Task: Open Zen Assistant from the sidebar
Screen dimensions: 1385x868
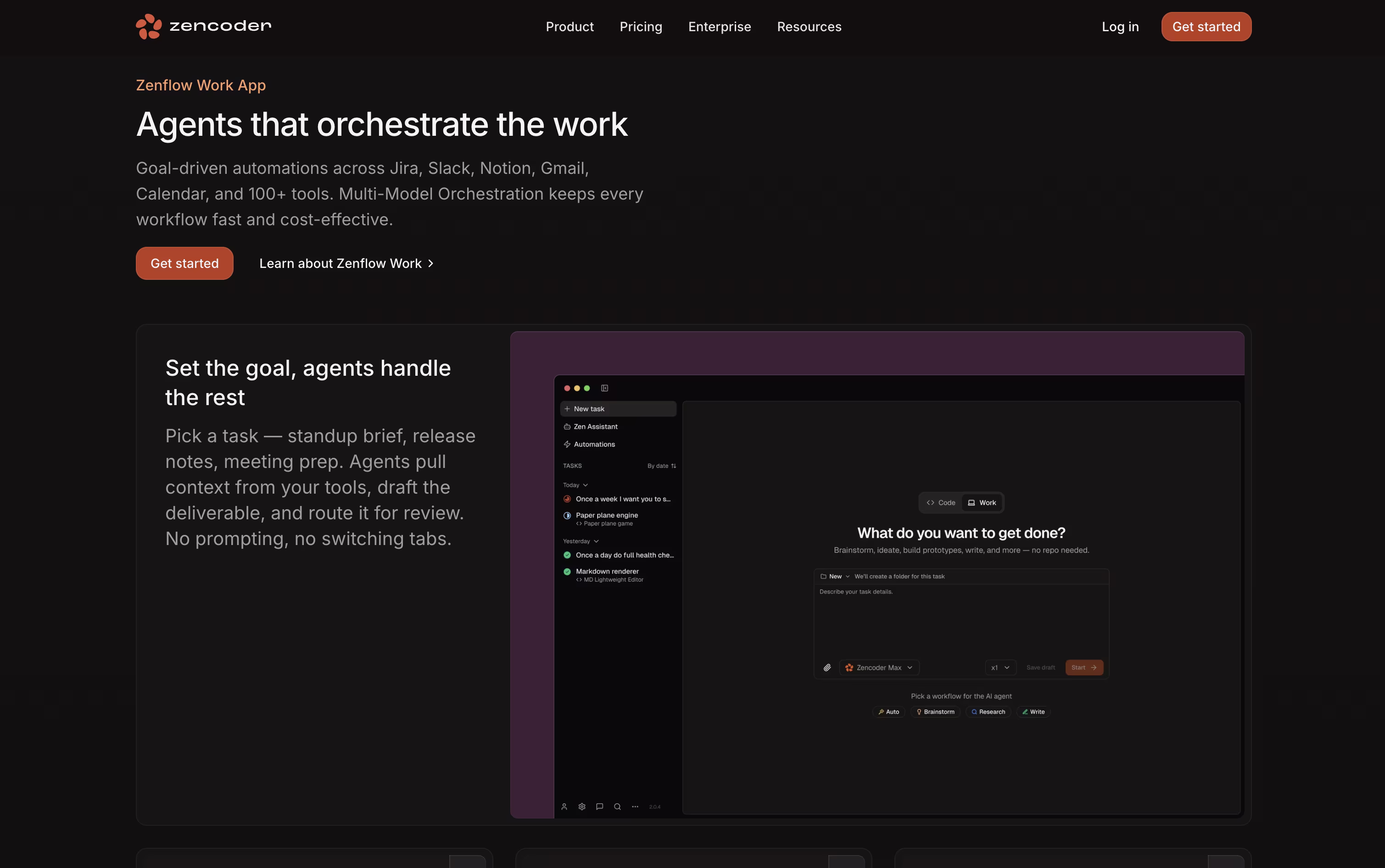Action: coord(590,427)
